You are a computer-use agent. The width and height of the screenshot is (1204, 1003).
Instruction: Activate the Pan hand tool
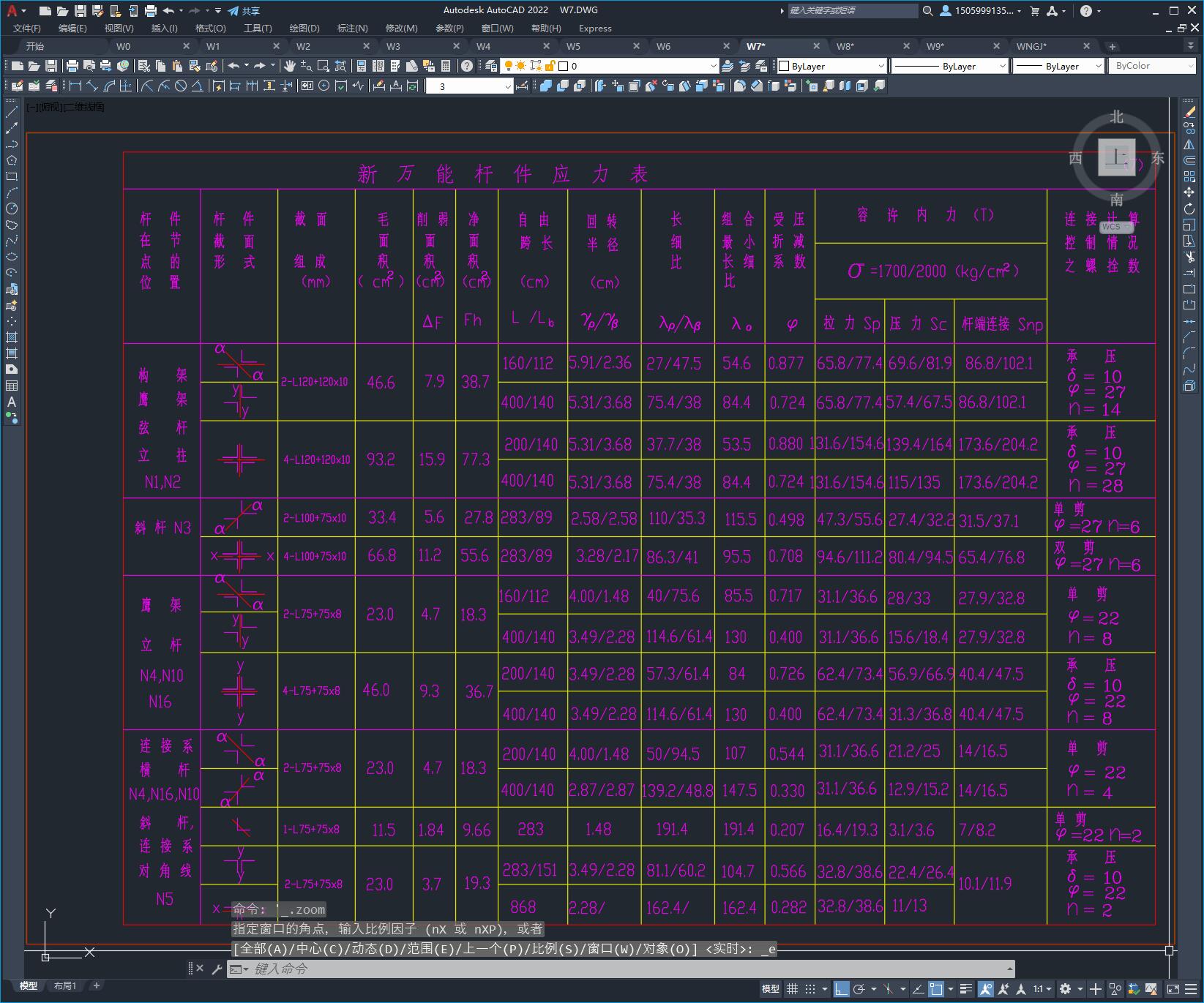pos(290,66)
